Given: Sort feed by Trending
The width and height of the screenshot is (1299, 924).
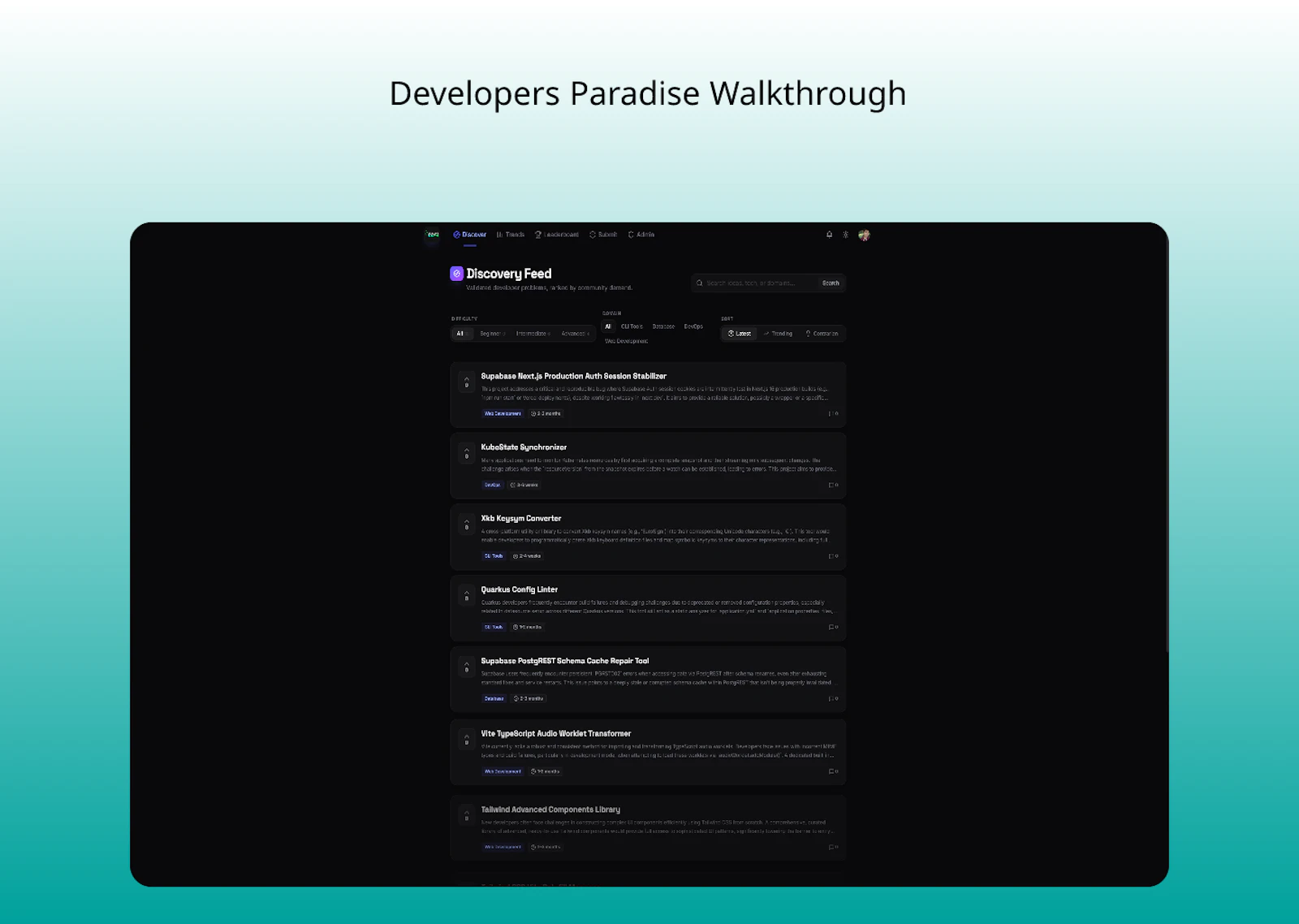Looking at the screenshot, I should (778, 334).
